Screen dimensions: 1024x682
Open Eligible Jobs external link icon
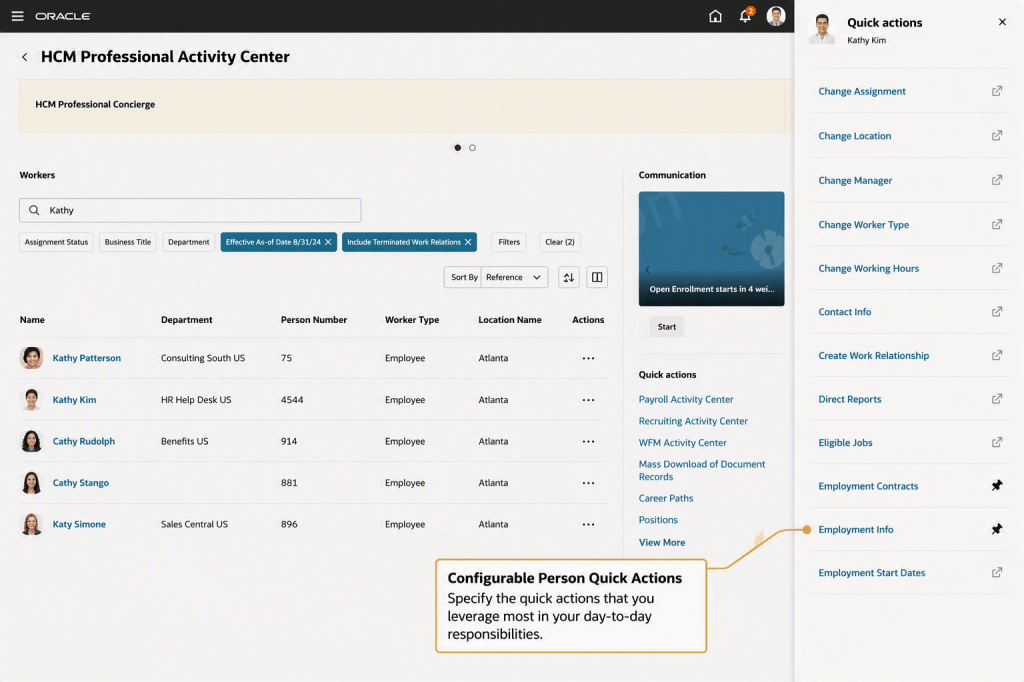point(997,442)
